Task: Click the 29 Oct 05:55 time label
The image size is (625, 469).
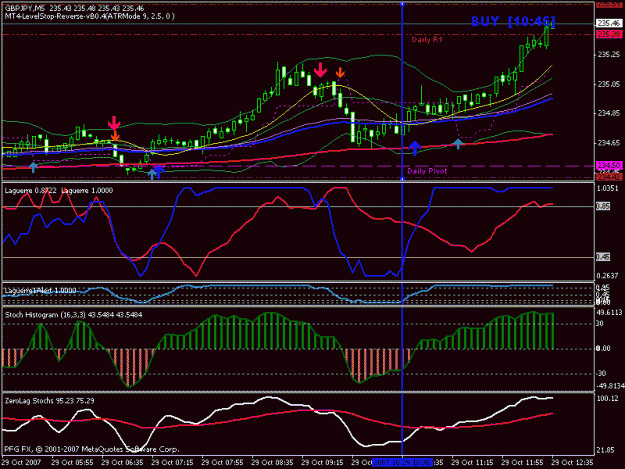Action: [72, 463]
